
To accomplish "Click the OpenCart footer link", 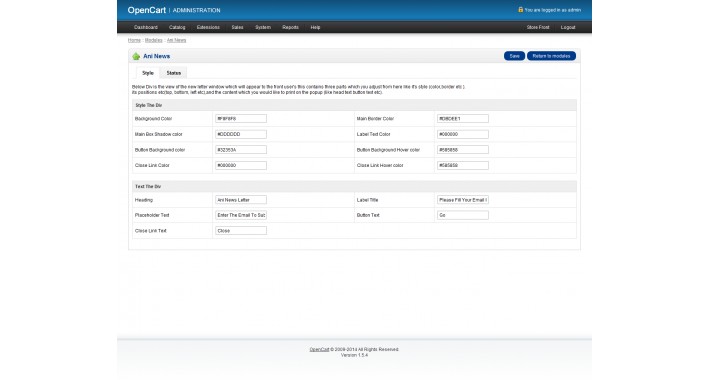I will tap(319, 350).
